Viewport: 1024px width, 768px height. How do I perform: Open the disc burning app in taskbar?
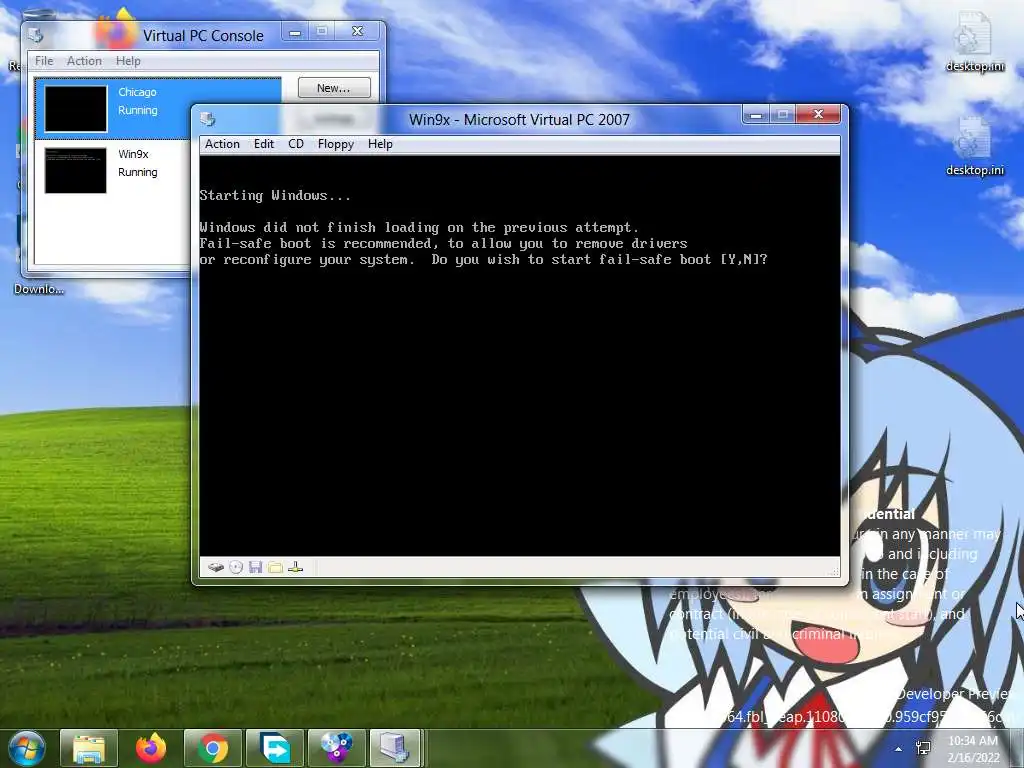[x=336, y=748]
